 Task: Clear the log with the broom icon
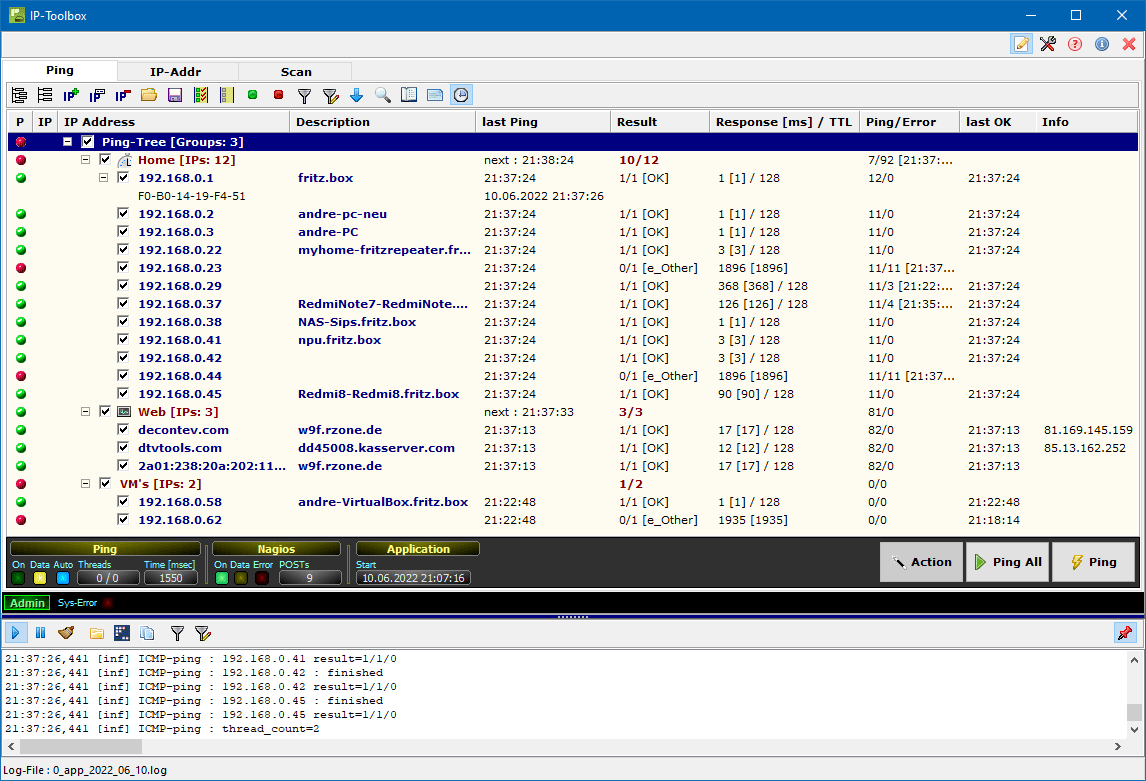tap(65, 633)
